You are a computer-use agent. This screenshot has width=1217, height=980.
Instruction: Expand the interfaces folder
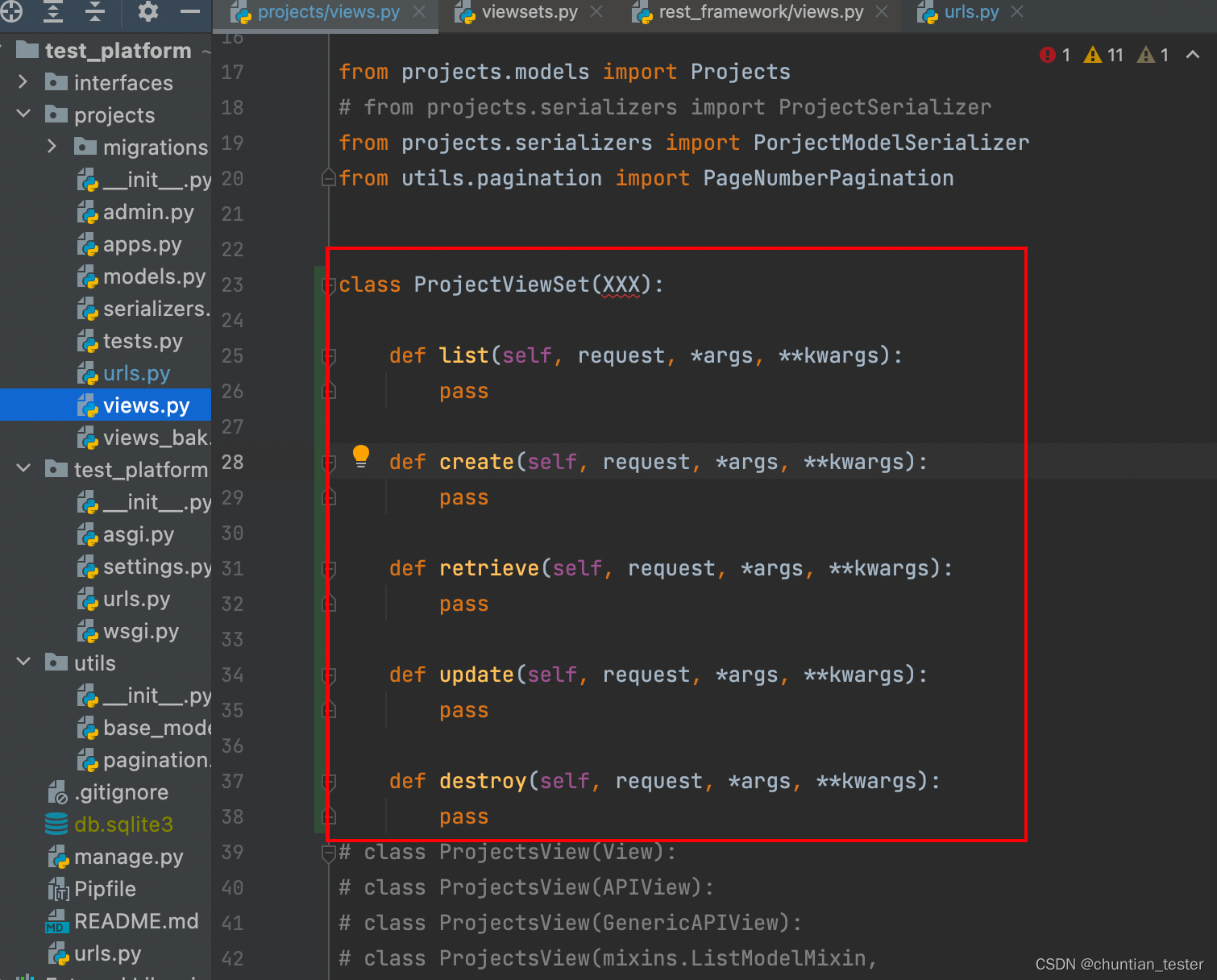(x=23, y=82)
